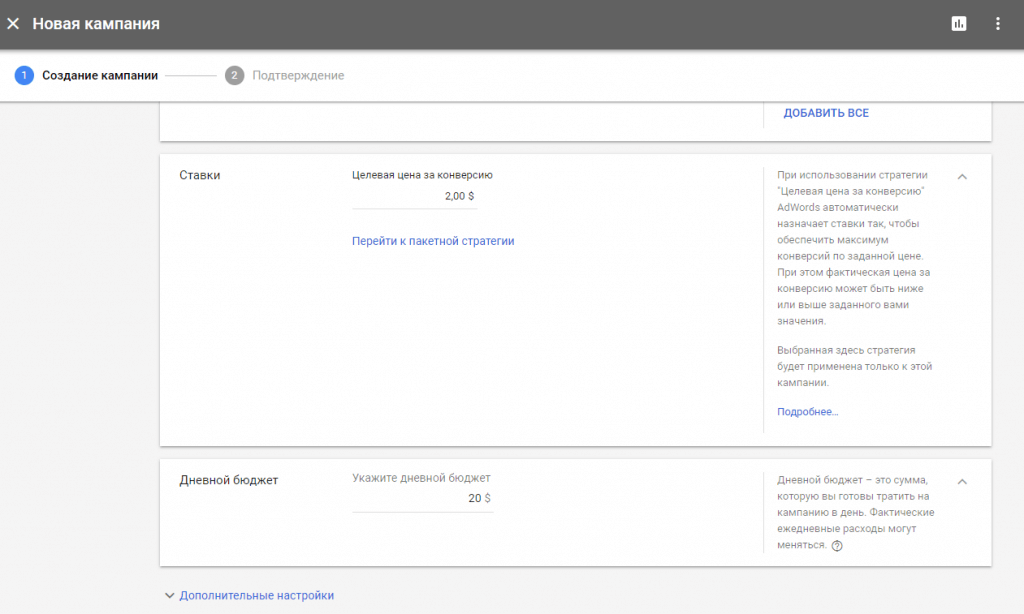Click the Новая кампания title text
The height and width of the screenshot is (614, 1024).
tap(96, 23)
